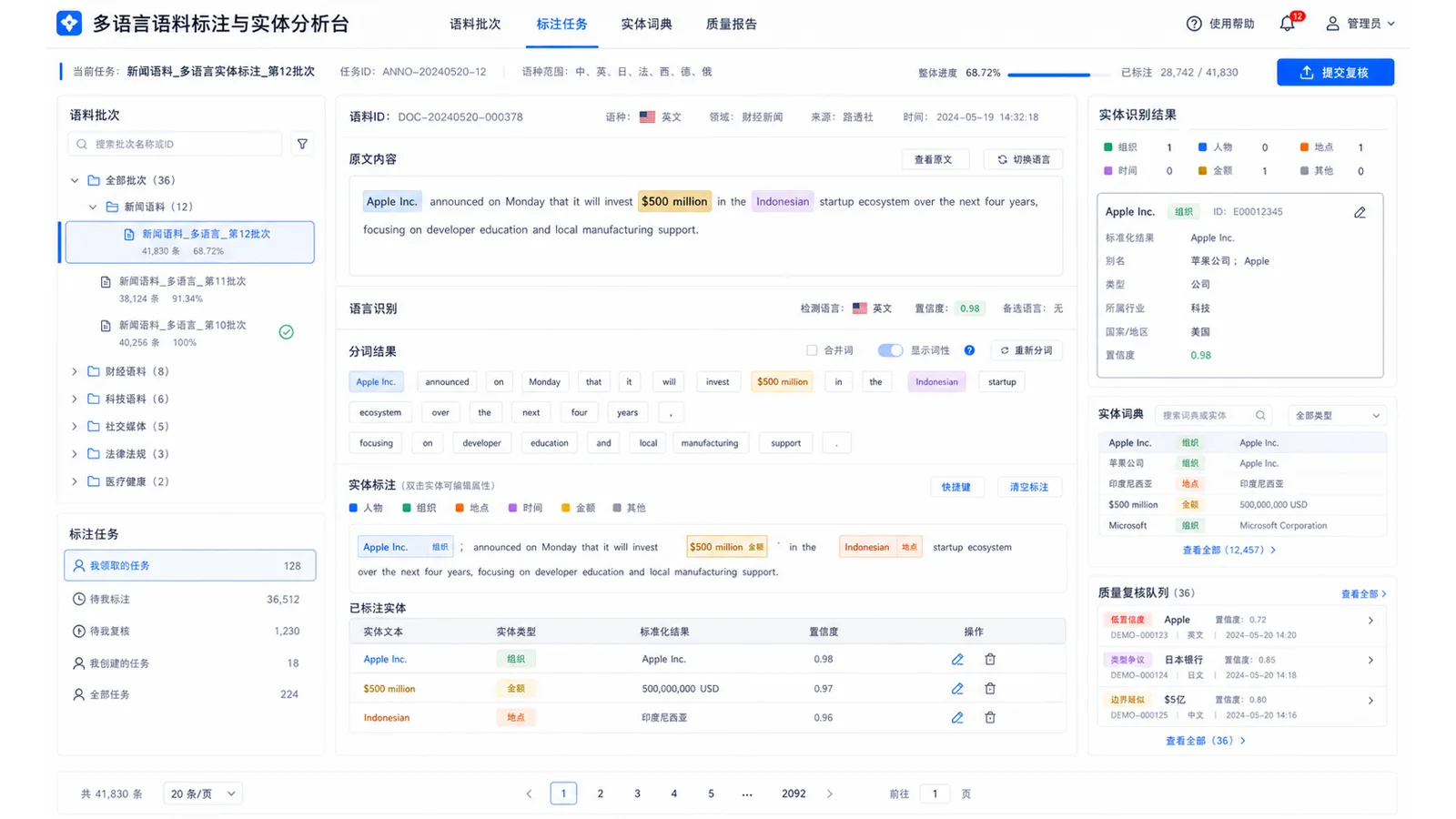The height and width of the screenshot is (819, 1456).
Task: Focus the batch search input
Action: (x=175, y=144)
